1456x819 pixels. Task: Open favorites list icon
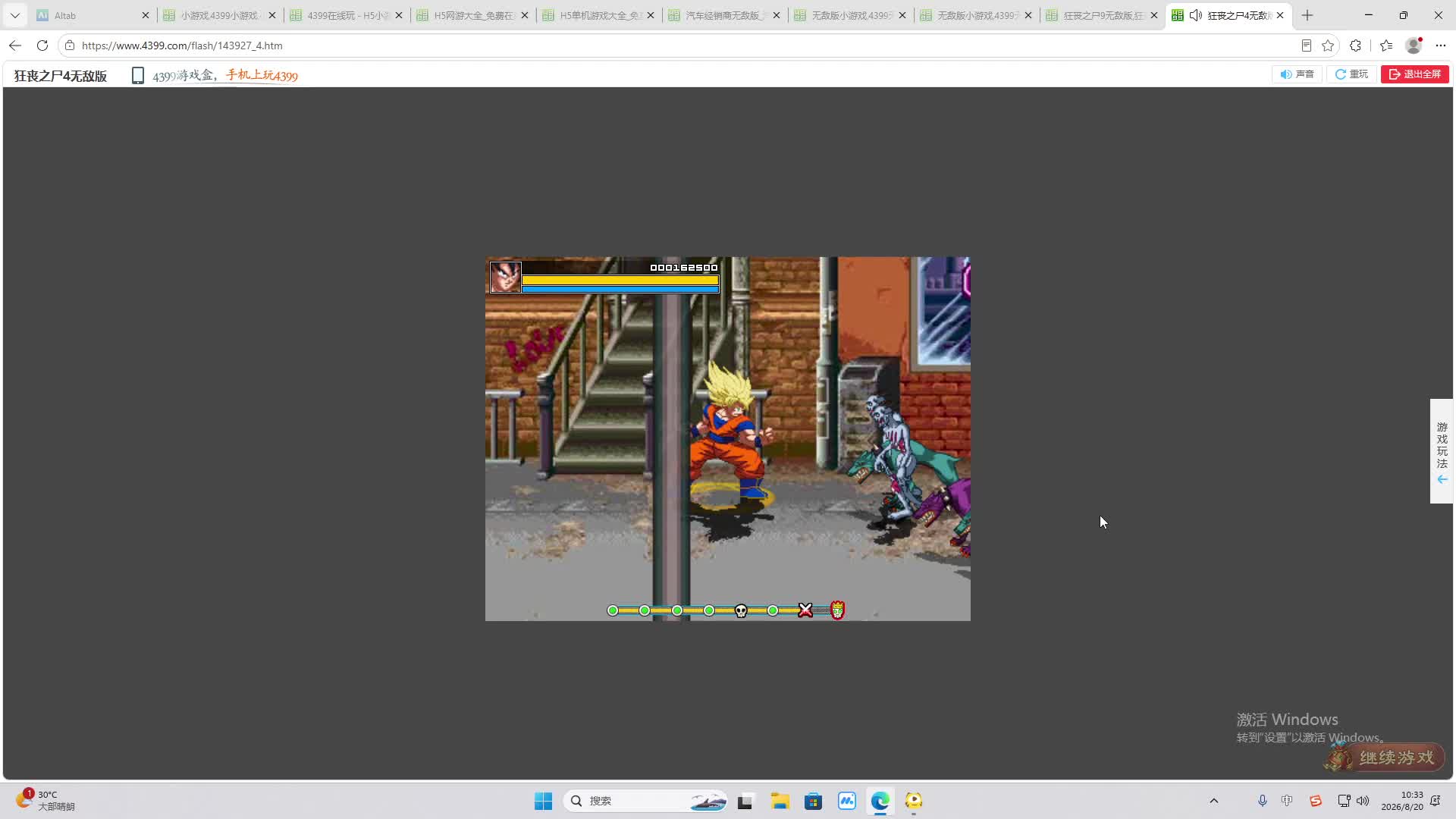point(1386,45)
